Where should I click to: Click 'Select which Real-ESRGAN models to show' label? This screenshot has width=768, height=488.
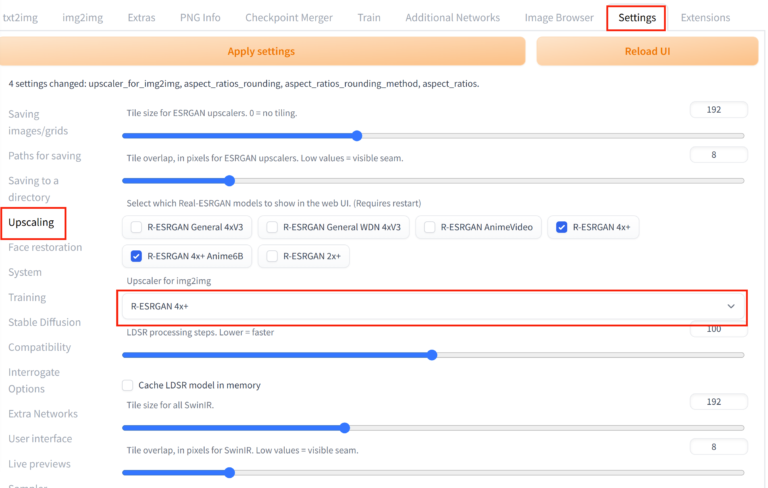coord(274,203)
